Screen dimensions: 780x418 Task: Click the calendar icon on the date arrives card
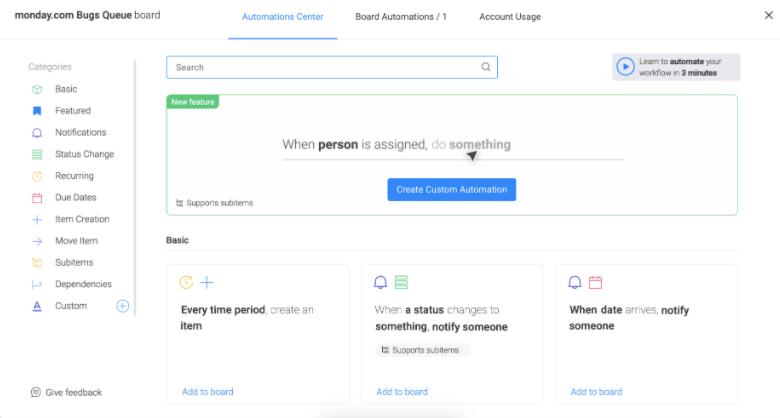click(595, 283)
